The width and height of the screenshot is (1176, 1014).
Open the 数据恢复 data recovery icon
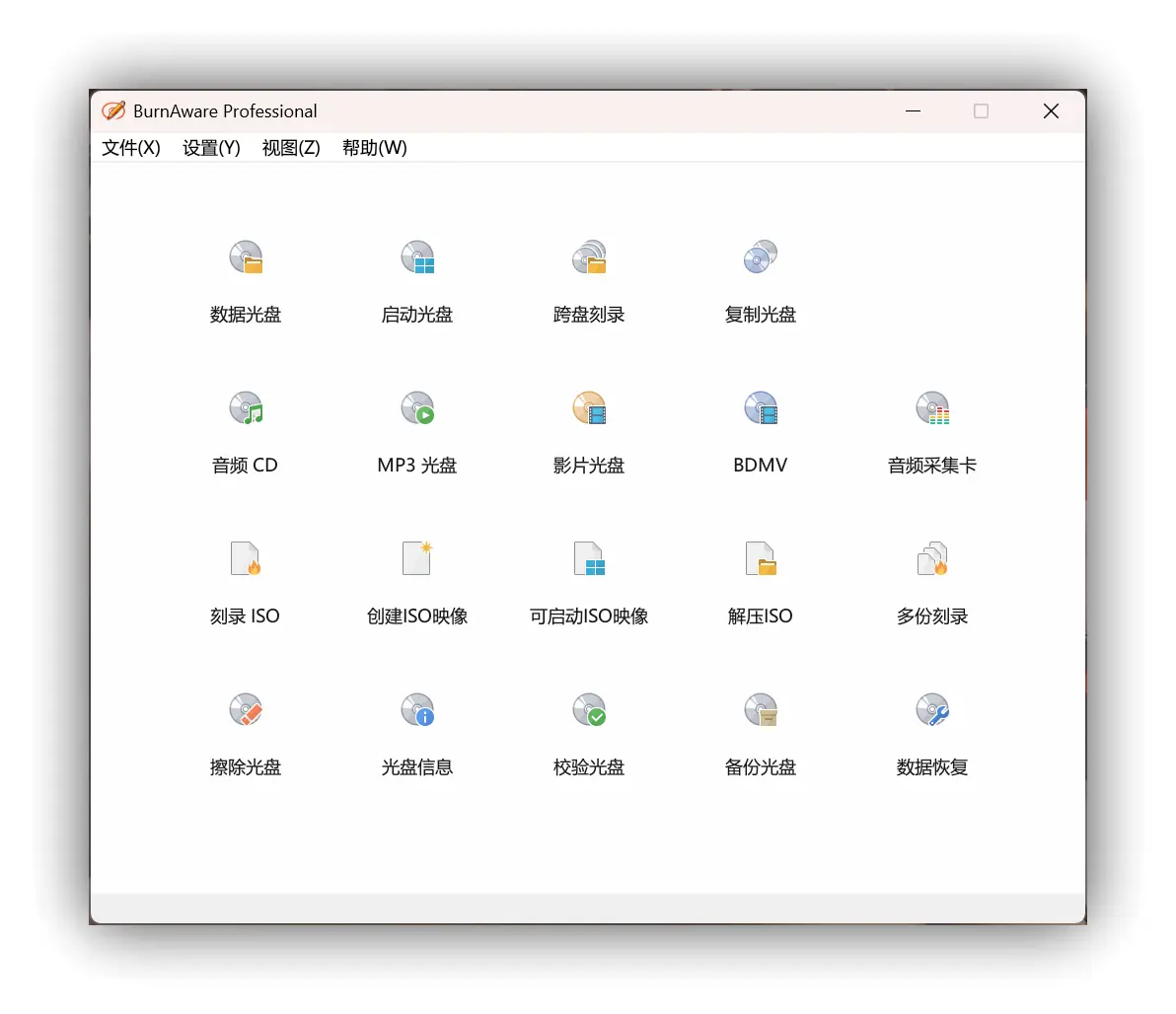coord(932,709)
